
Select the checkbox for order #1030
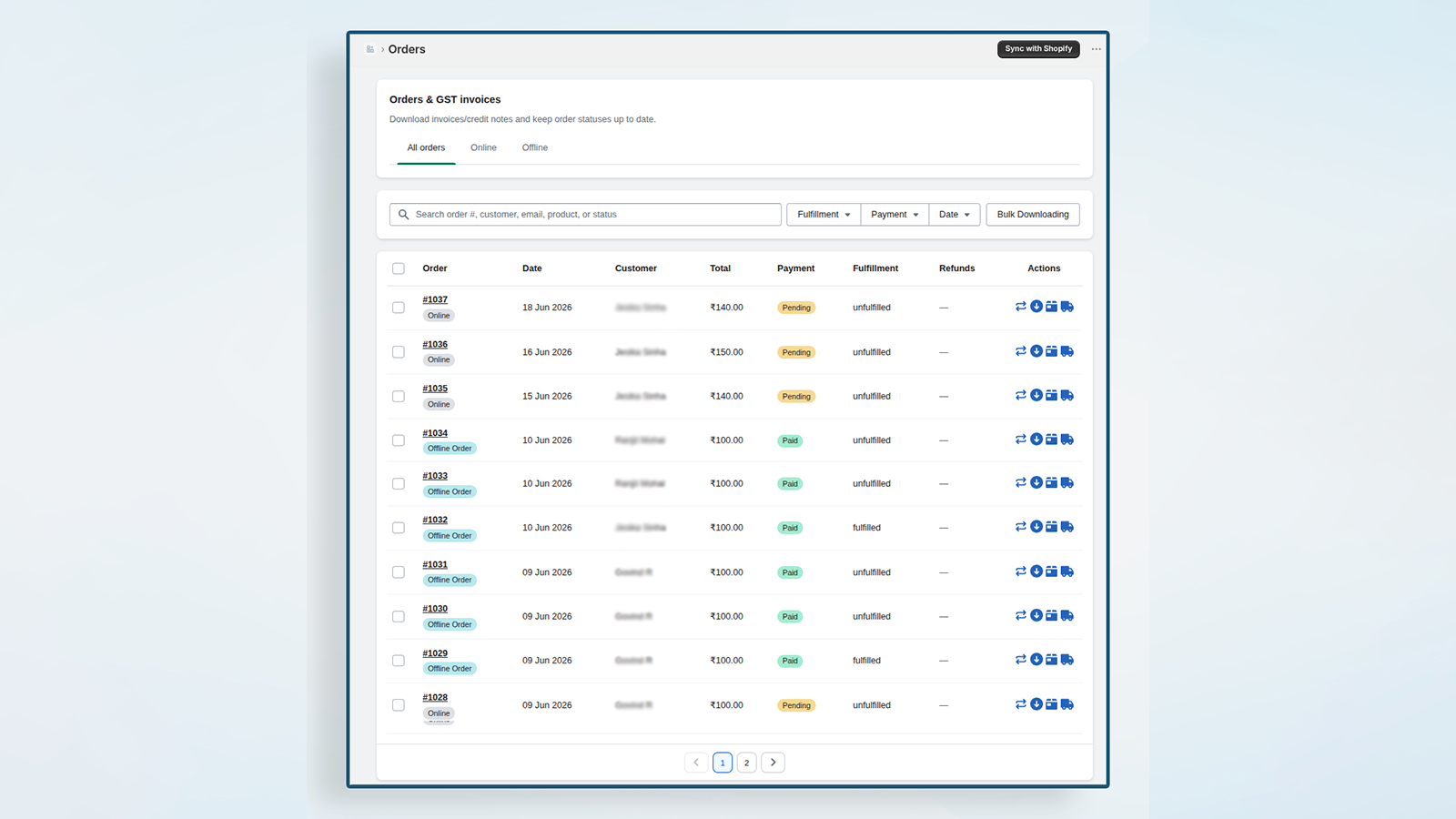[399, 616]
